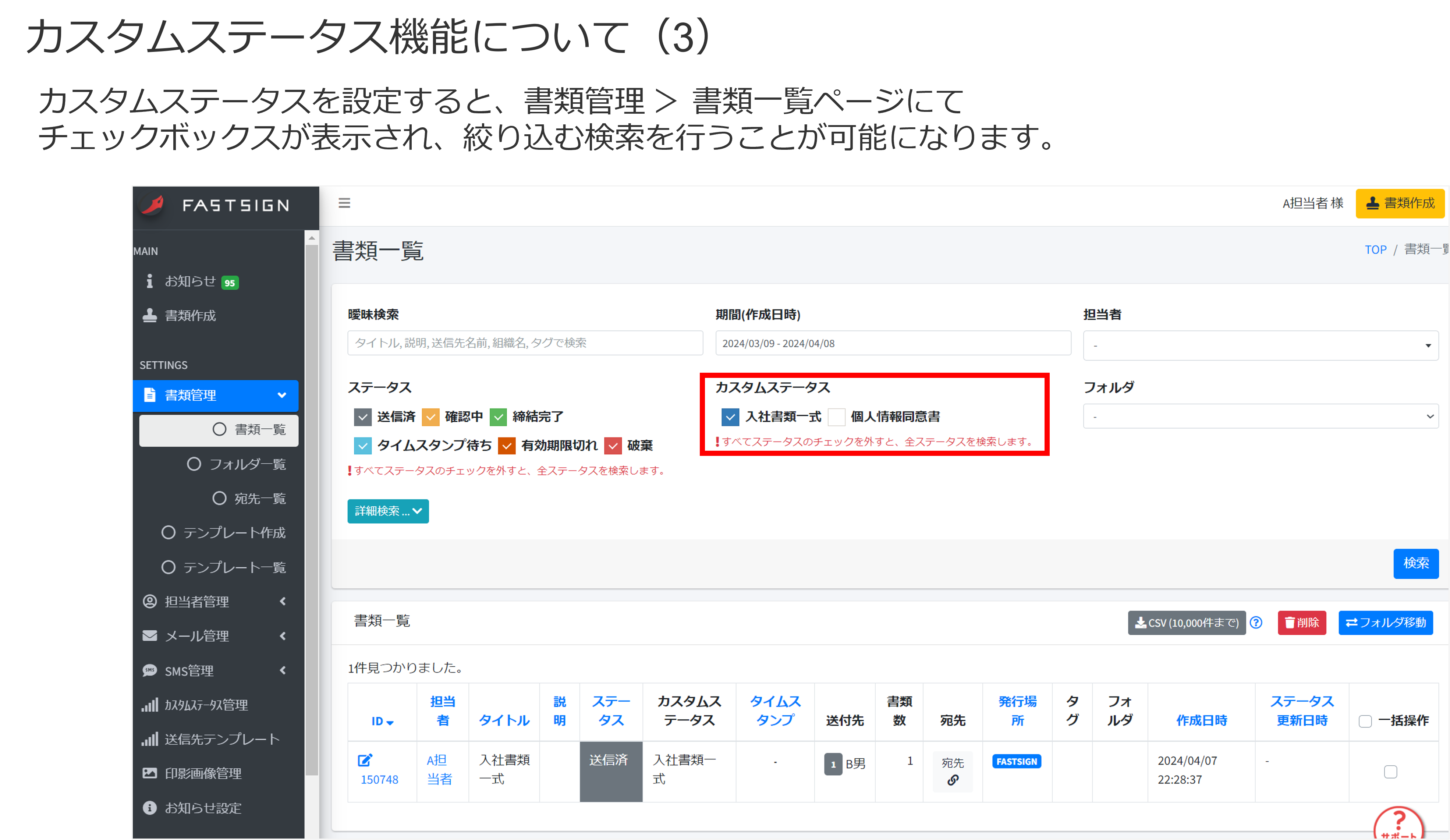Screen dimensions: 1450x840
Task: Open 印影画像管理 in the sidebar
Action: pos(202,773)
